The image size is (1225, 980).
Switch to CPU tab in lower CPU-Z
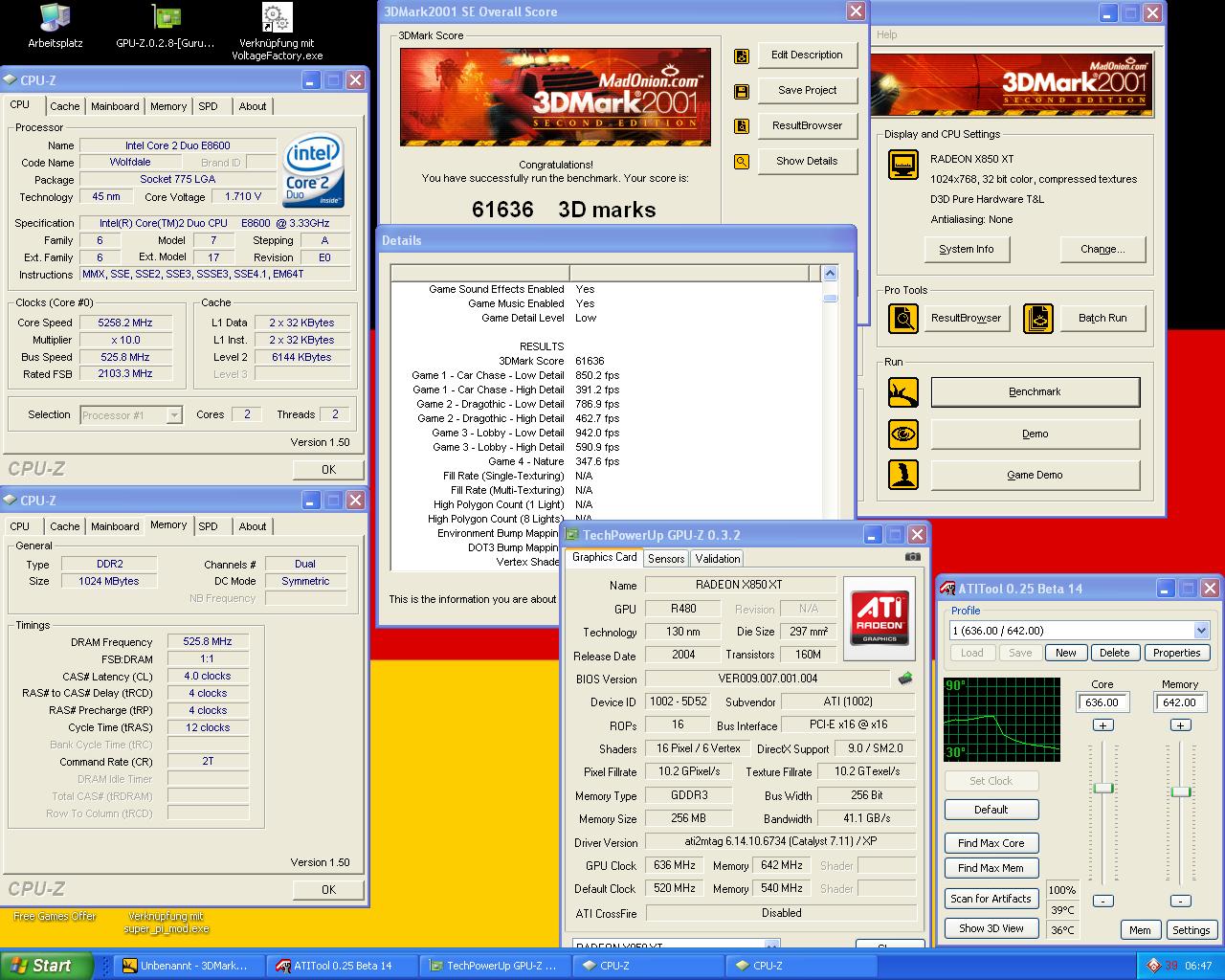coord(20,526)
